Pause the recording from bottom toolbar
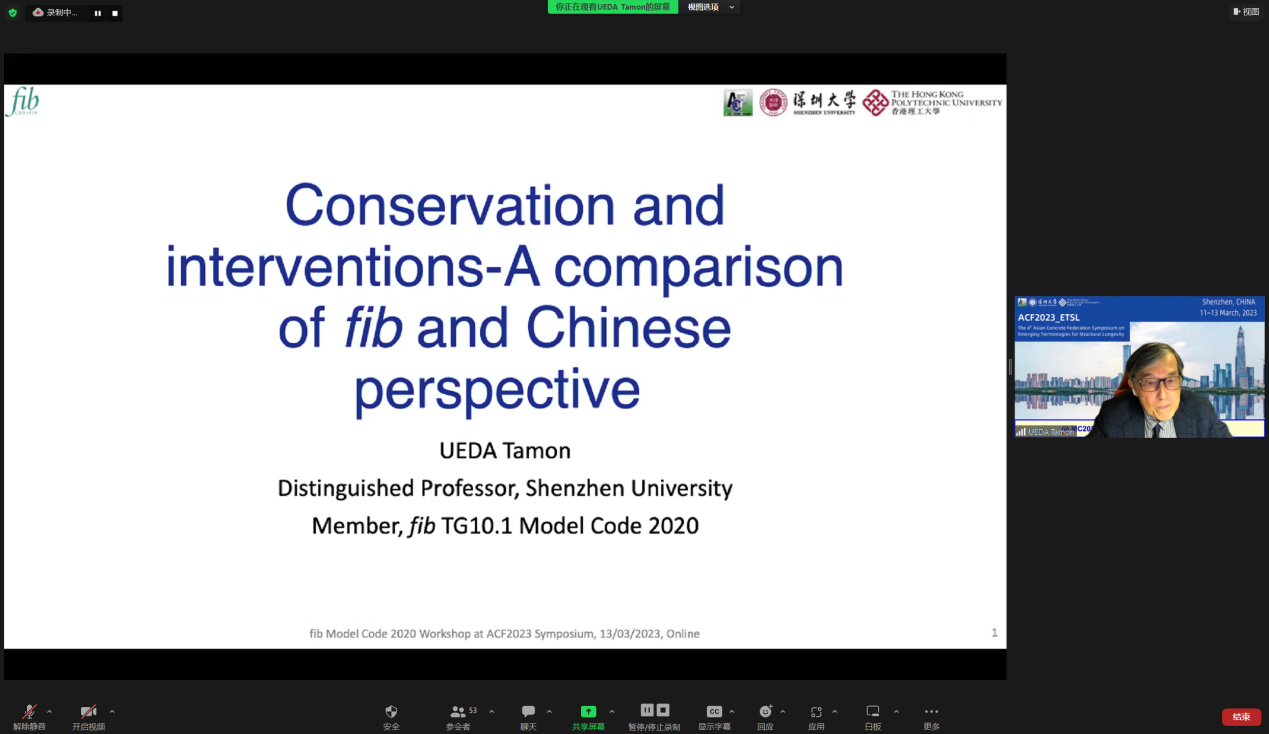The width and height of the screenshot is (1269, 734). pyautogui.click(x=647, y=710)
